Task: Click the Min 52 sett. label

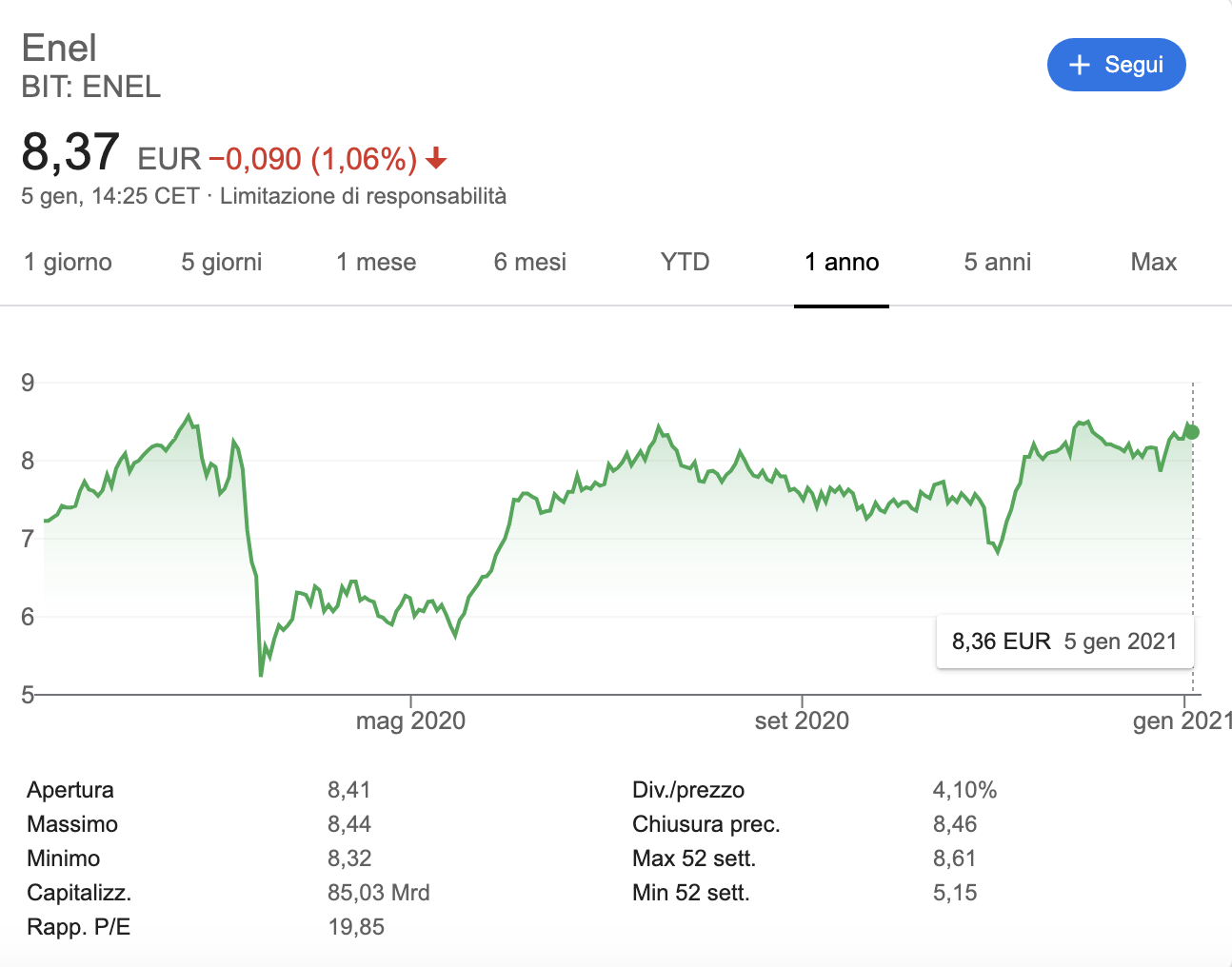Action: pyautogui.click(x=691, y=893)
